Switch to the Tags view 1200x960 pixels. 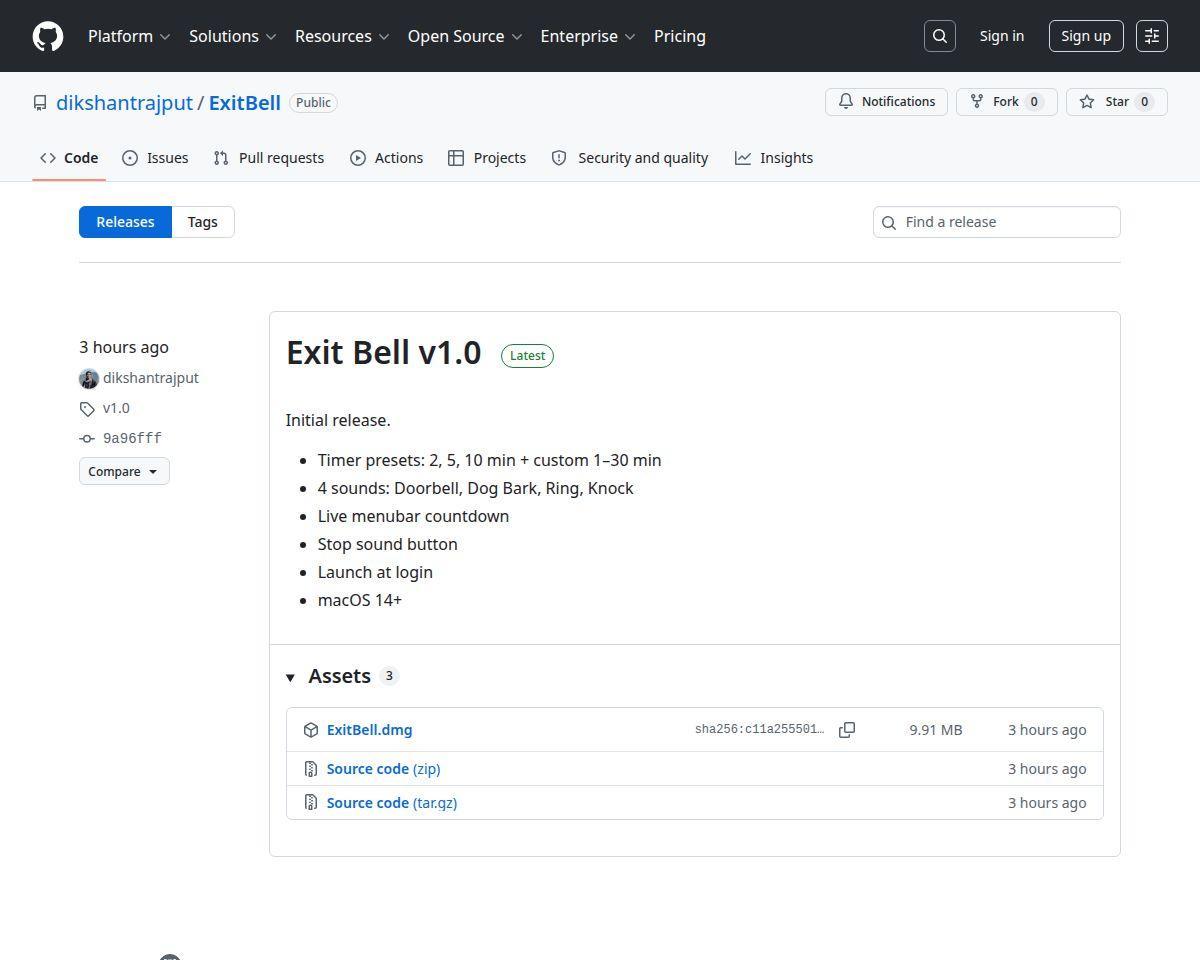pos(203,222)
